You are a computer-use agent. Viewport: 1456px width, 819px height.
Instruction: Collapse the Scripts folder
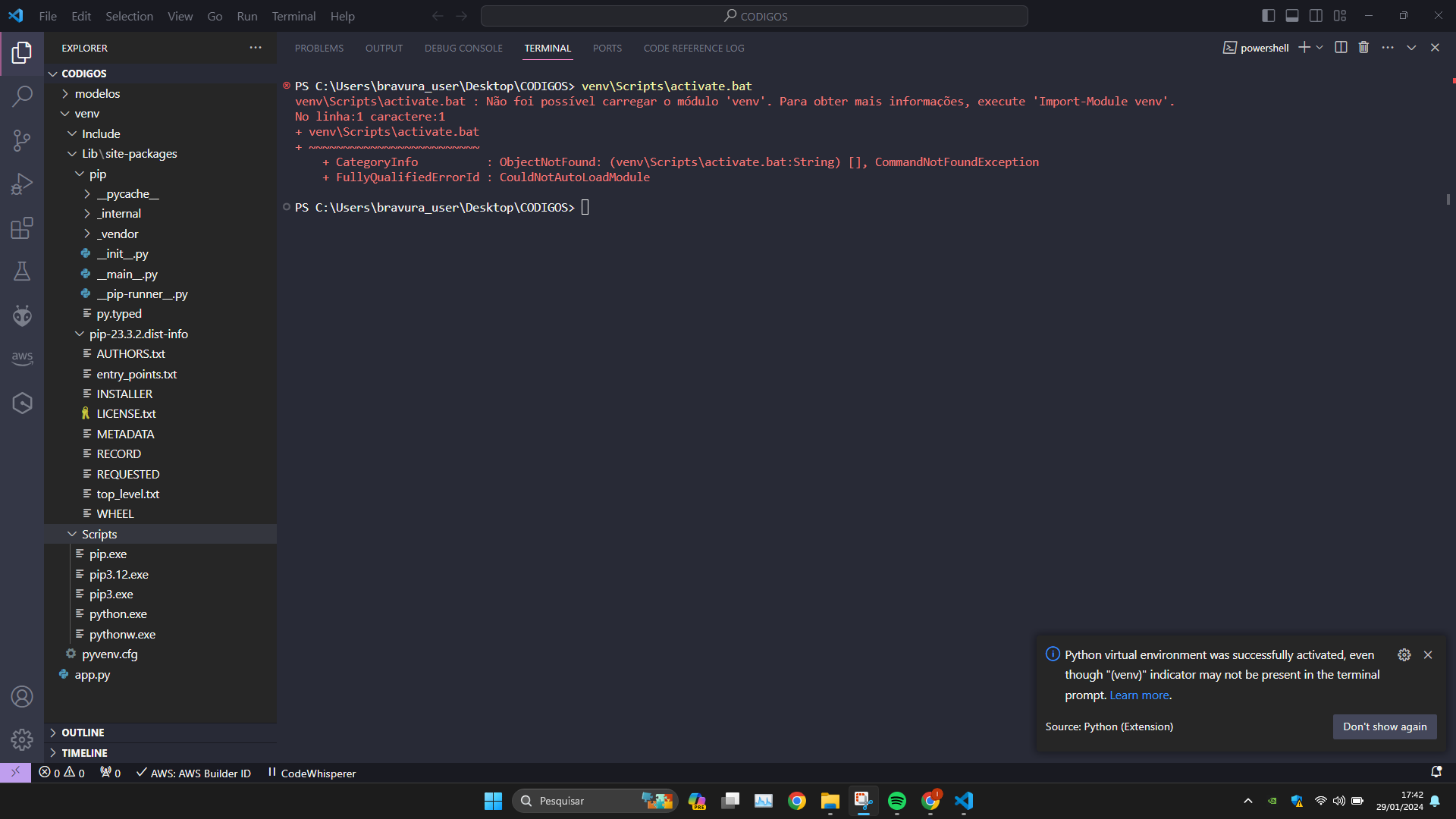[161, 534]
